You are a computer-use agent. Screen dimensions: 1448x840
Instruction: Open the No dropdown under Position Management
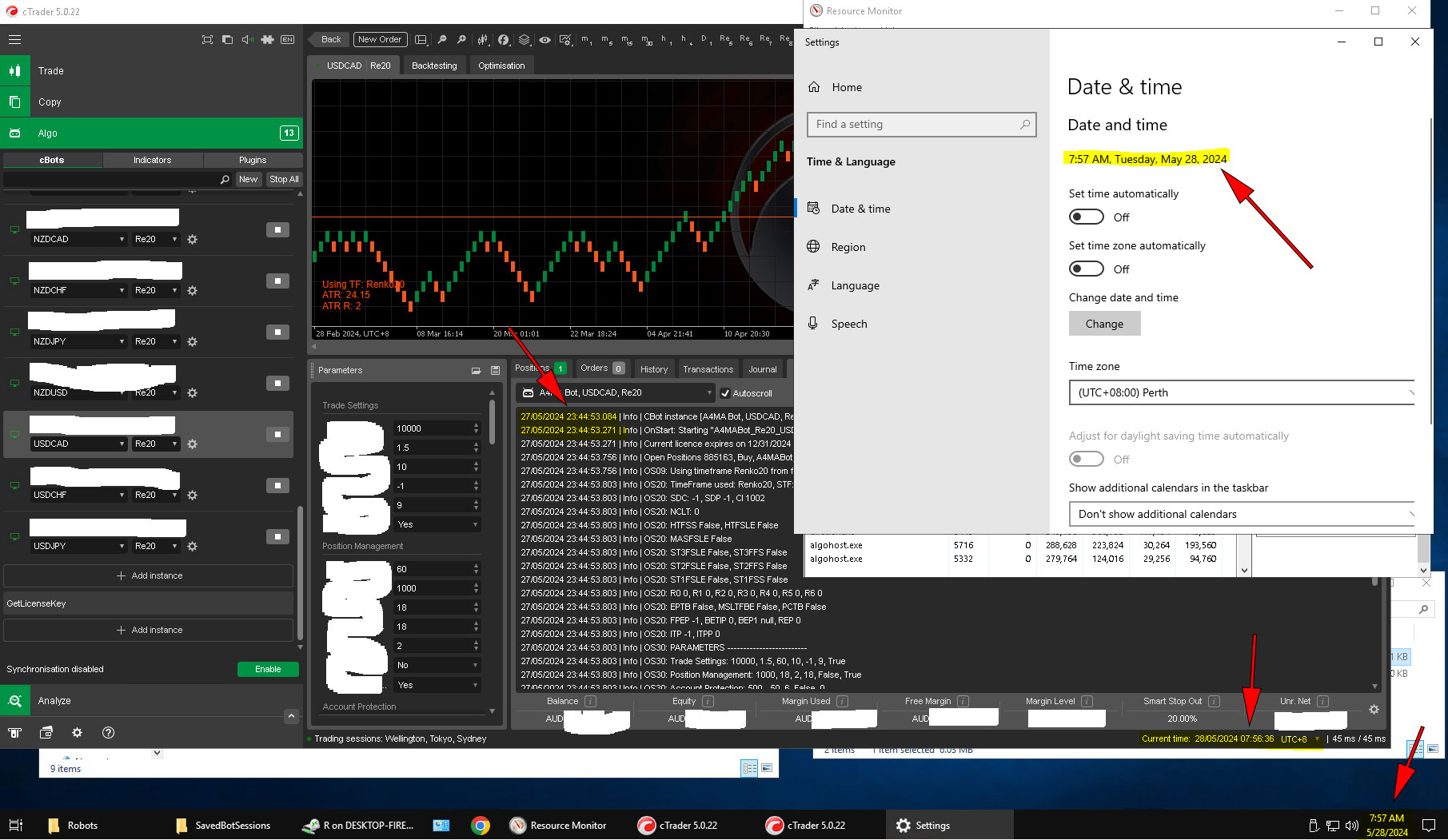pos(437,665)
